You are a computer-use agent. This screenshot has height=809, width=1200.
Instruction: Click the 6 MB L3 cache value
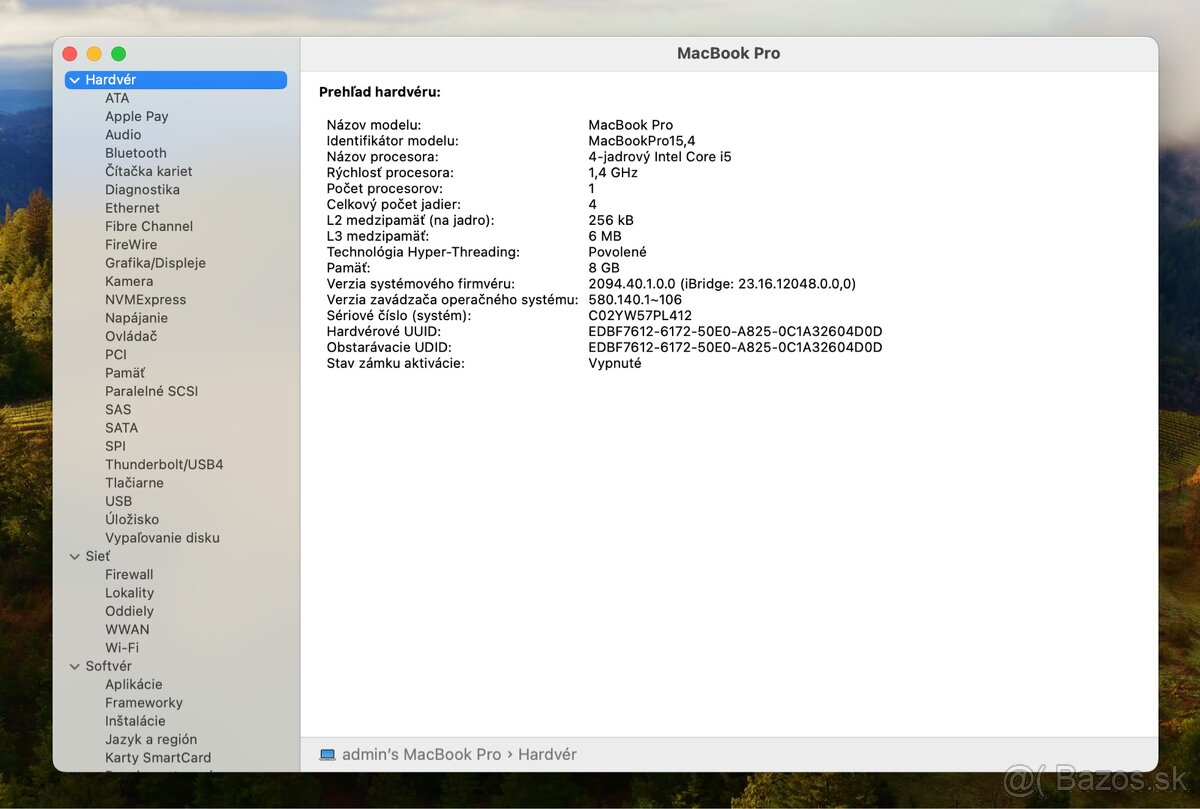(x=605, y=237)
